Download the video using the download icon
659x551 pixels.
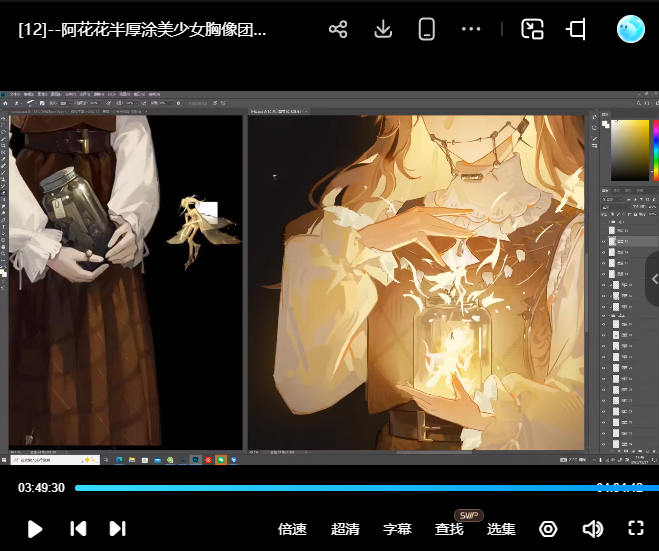tap(382, 29)
